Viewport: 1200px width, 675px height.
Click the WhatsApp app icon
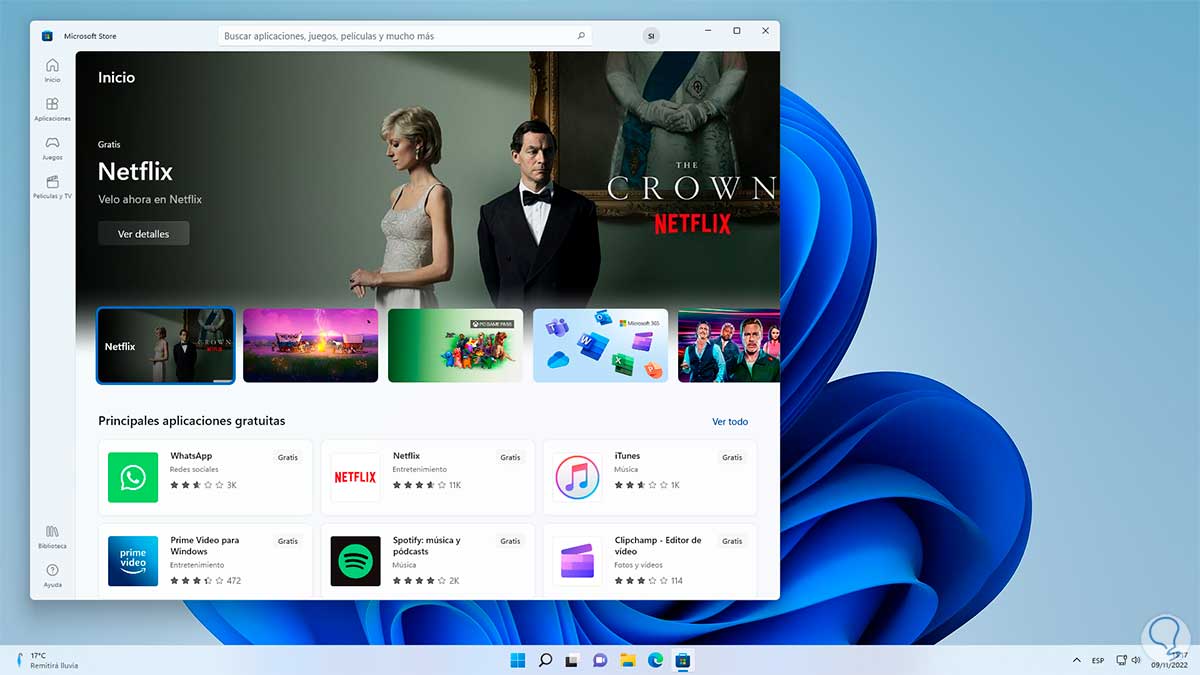pos(133,477)
